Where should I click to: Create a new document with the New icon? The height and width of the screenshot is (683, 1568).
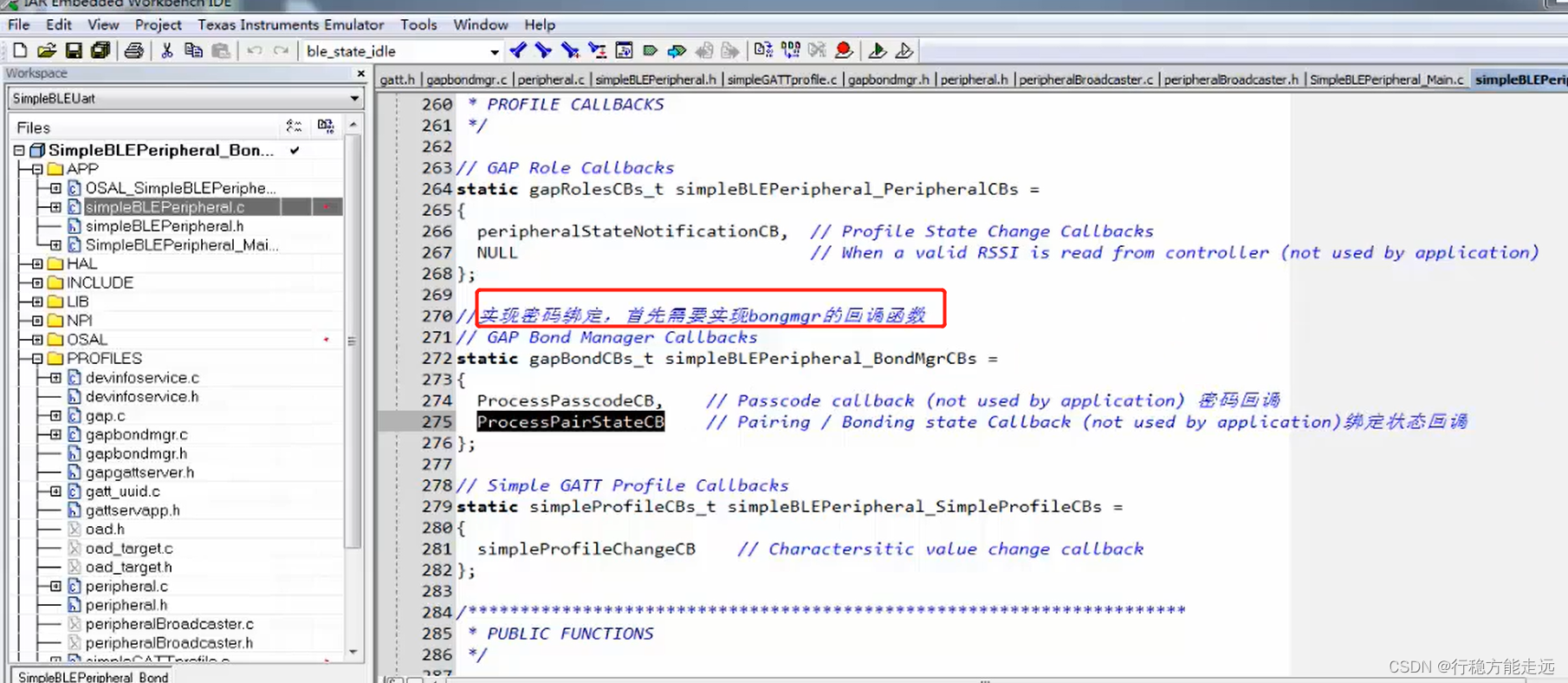(20, 51)
